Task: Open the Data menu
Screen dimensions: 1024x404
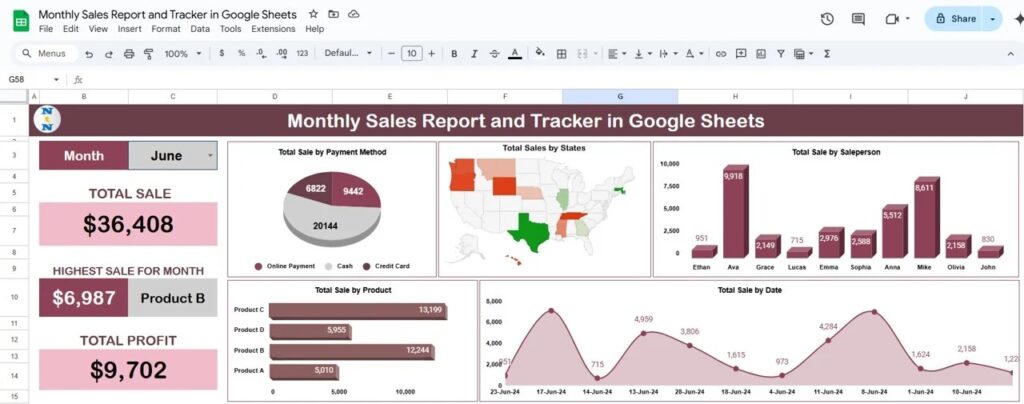Action: [x=200, y=29]
